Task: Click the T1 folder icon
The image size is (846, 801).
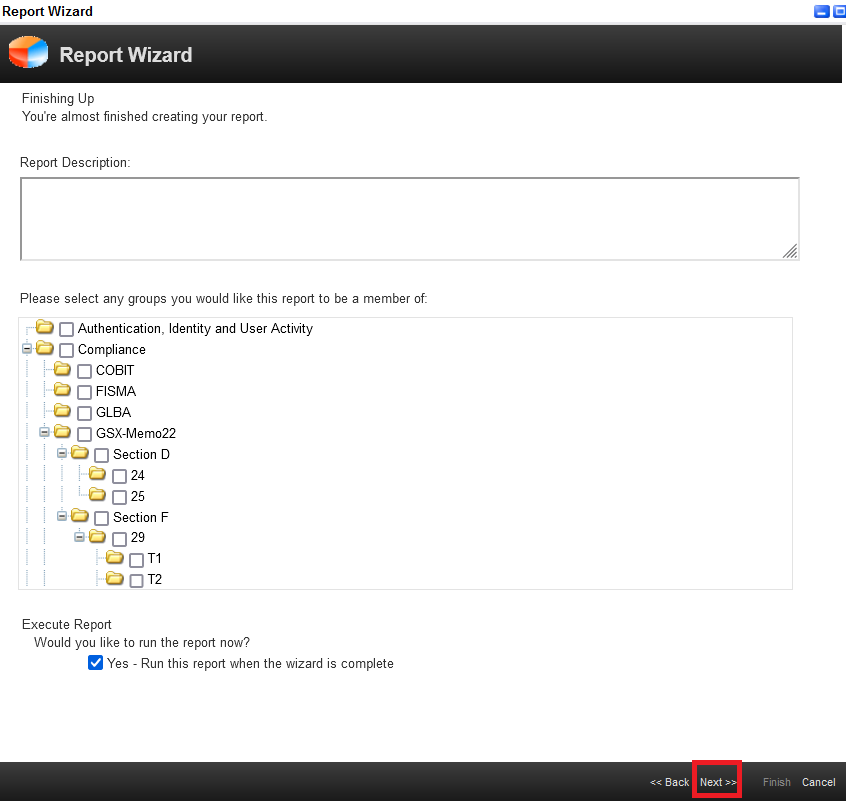Action: click(115, 557)
